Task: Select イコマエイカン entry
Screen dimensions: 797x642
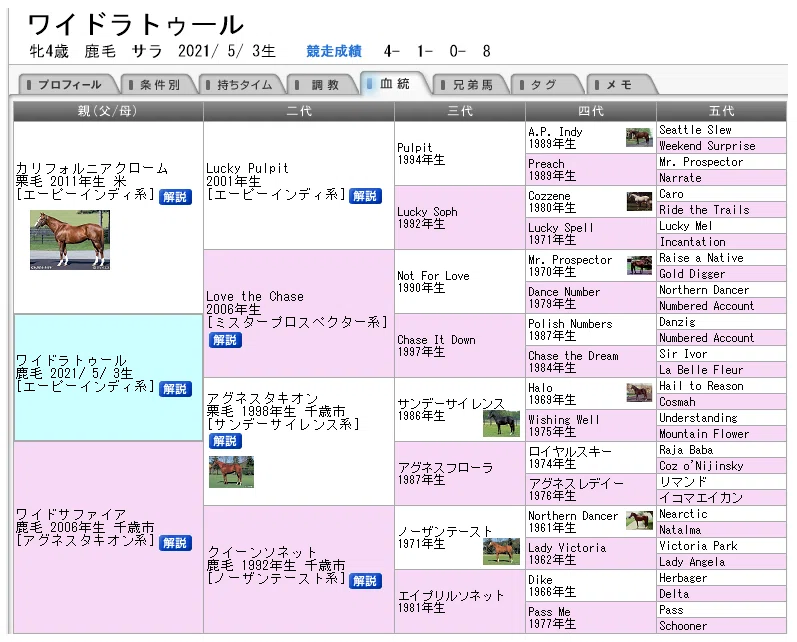Action: [721, 498]
